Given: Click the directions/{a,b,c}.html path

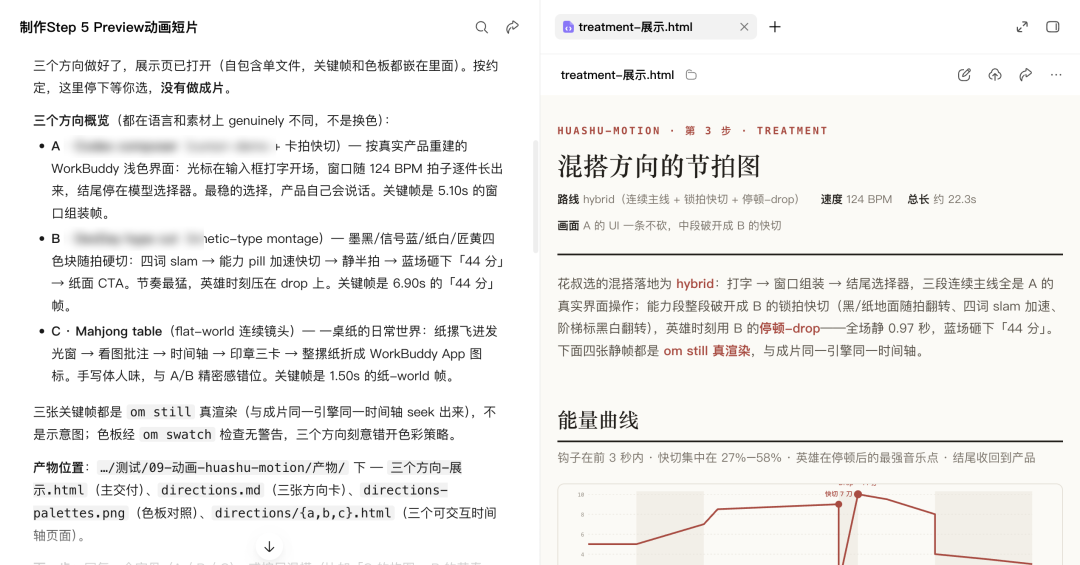Looking at the screenshot, I should pos(302,513).
